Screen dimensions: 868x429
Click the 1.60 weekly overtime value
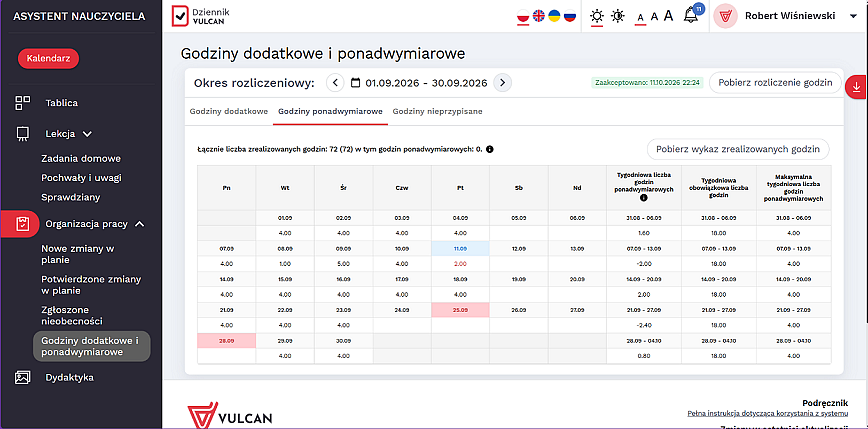pyautogui.click(x=643, y=233)
